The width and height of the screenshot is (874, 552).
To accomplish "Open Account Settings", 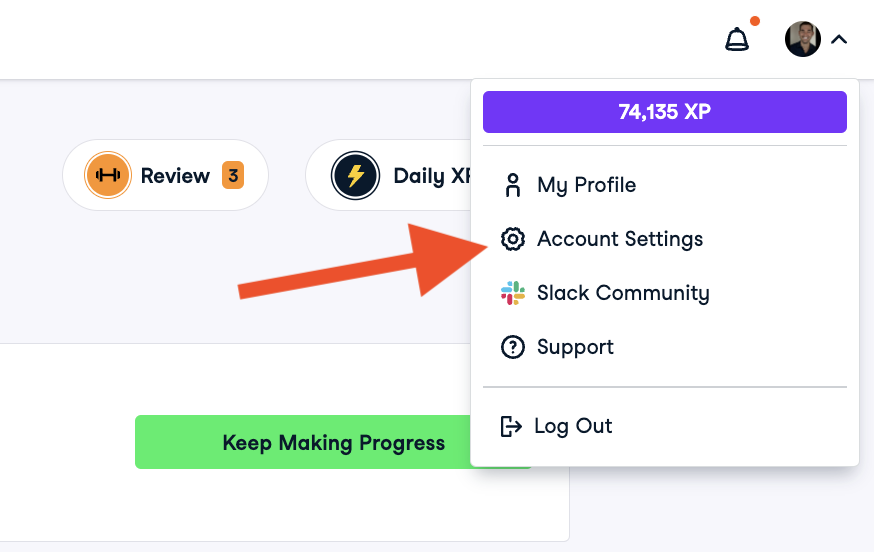I will (619, 239).
